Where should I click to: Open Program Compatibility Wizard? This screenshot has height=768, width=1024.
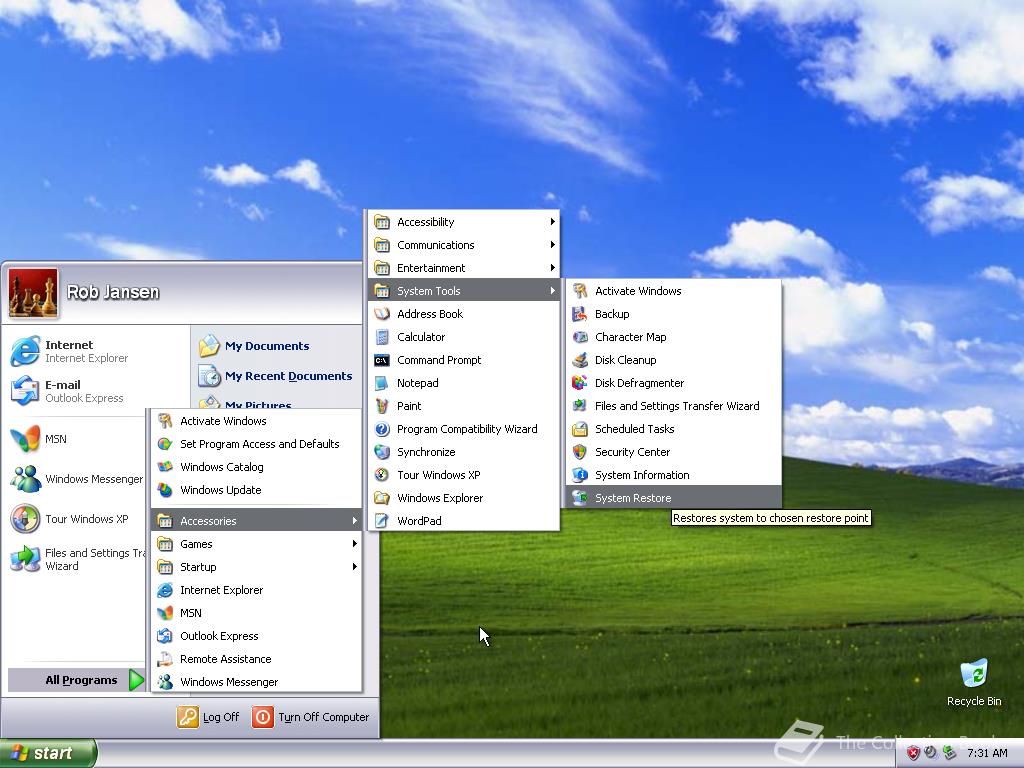point(464,429)
